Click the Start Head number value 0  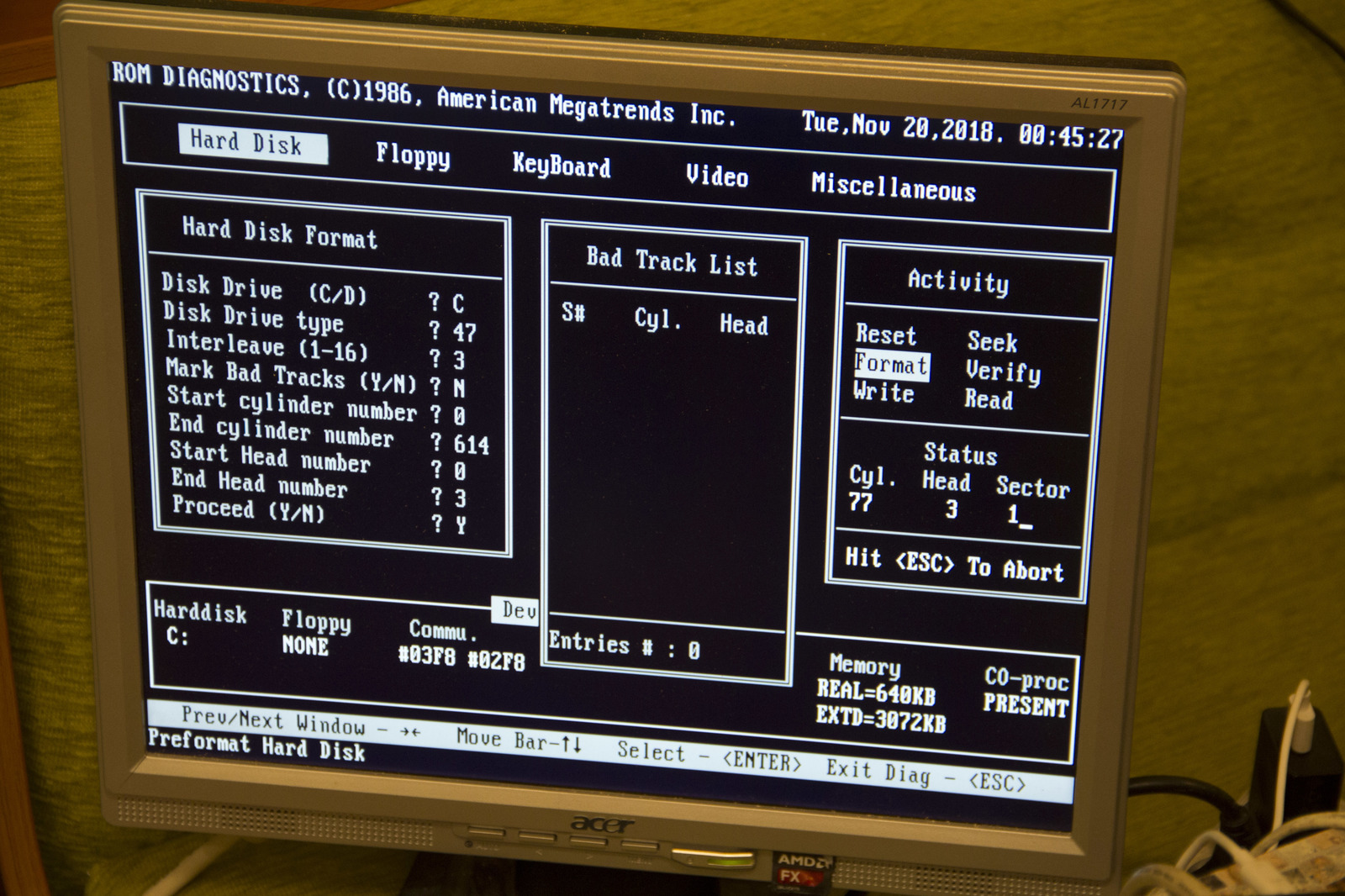(x=460, y=471)
